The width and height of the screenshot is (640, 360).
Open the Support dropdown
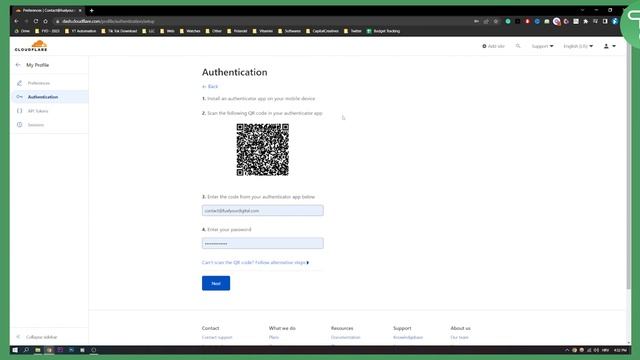click(542, 46)
